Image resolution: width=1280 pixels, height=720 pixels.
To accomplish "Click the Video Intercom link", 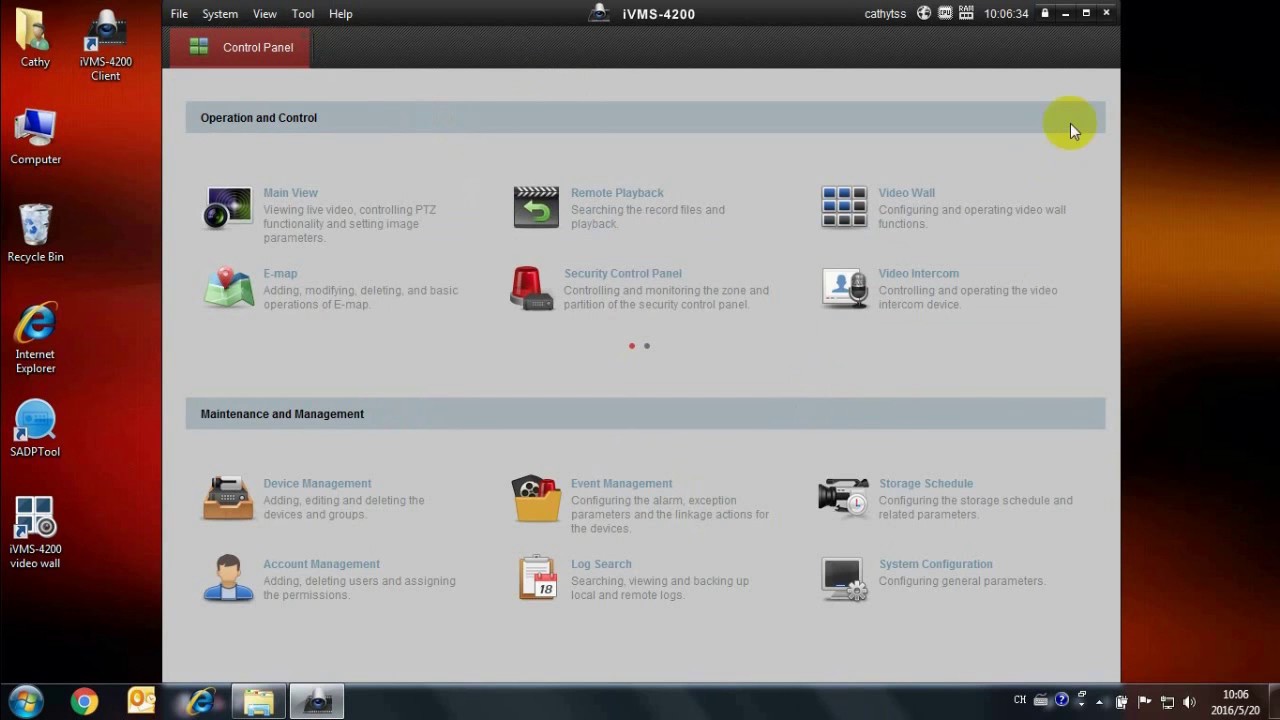I will coord(919,273).
